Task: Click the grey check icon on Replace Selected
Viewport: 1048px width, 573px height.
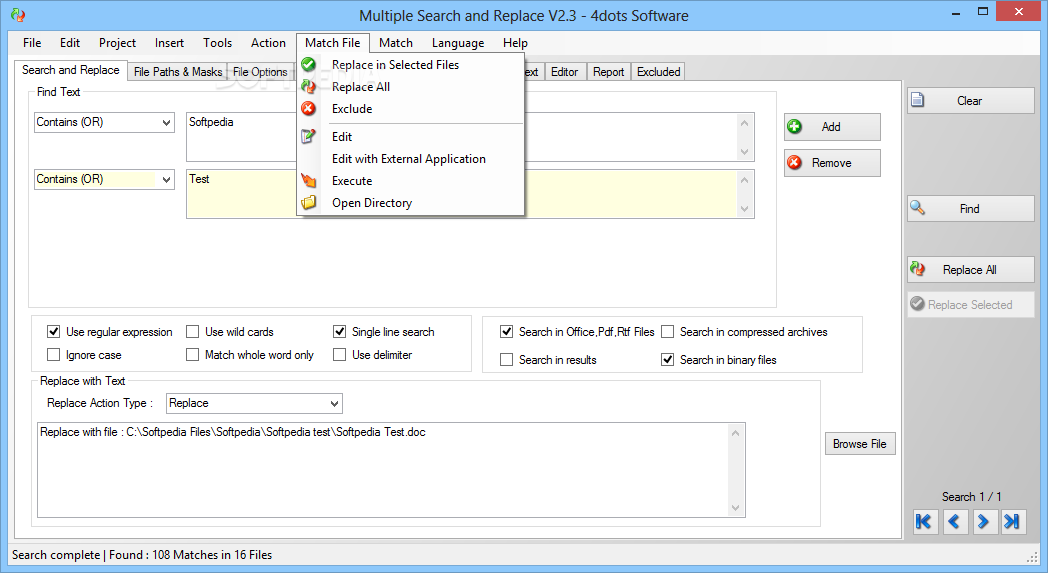Action: (918, 304)
